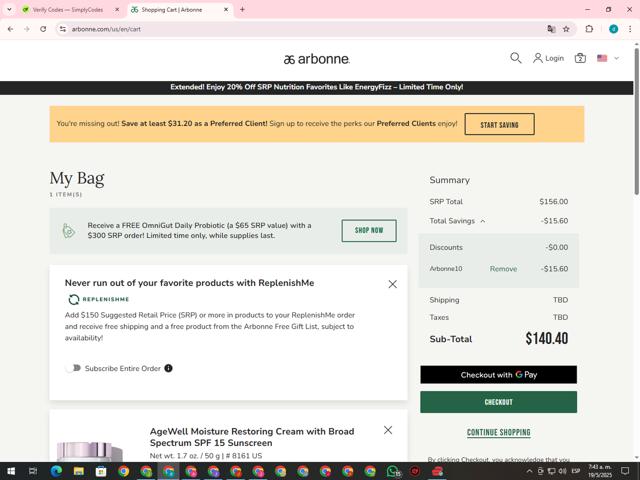Click the Shop Now button
The image size is (640, 480).
point(369,230)
